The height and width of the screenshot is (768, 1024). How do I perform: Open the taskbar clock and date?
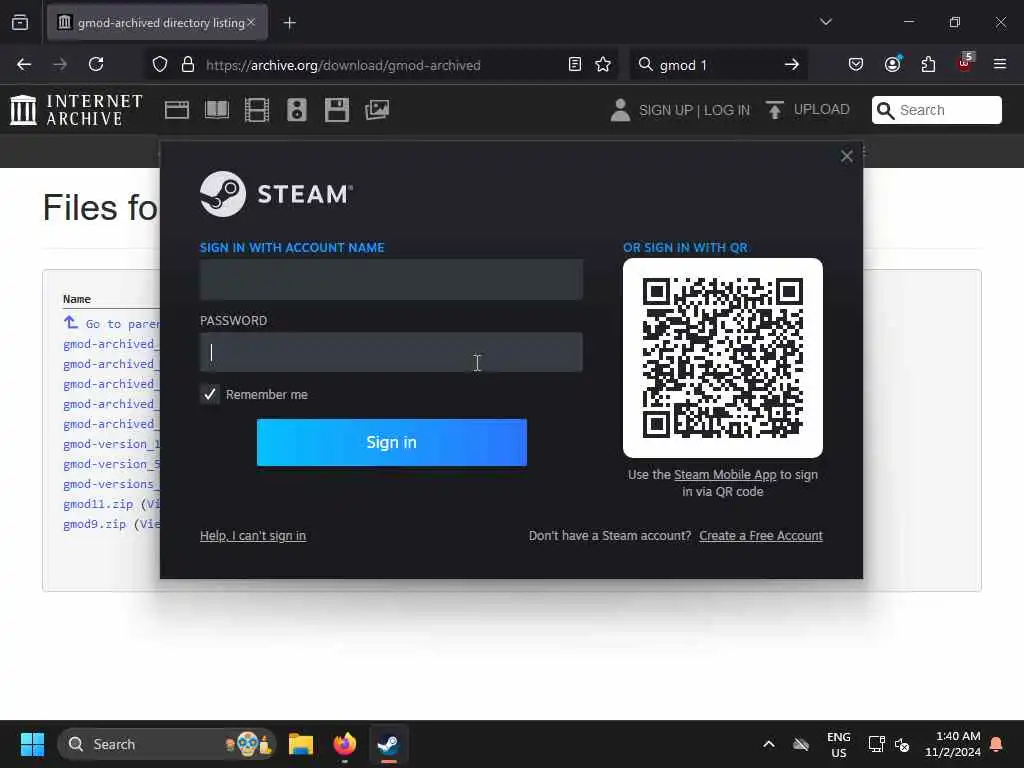tap(953, 744)
